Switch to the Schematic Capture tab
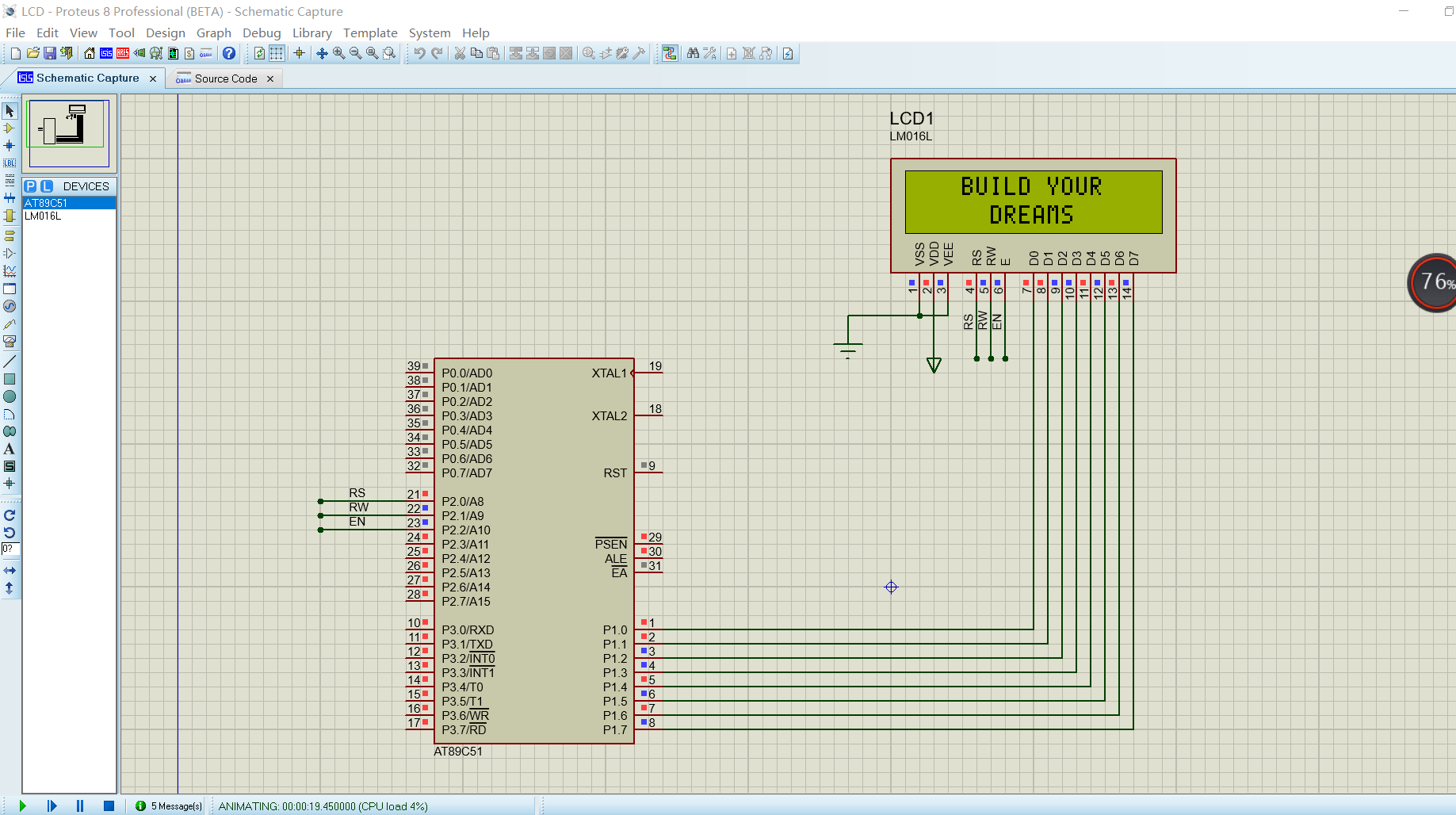The width and height of the screenshot is (1456, 815). (87, 78)
